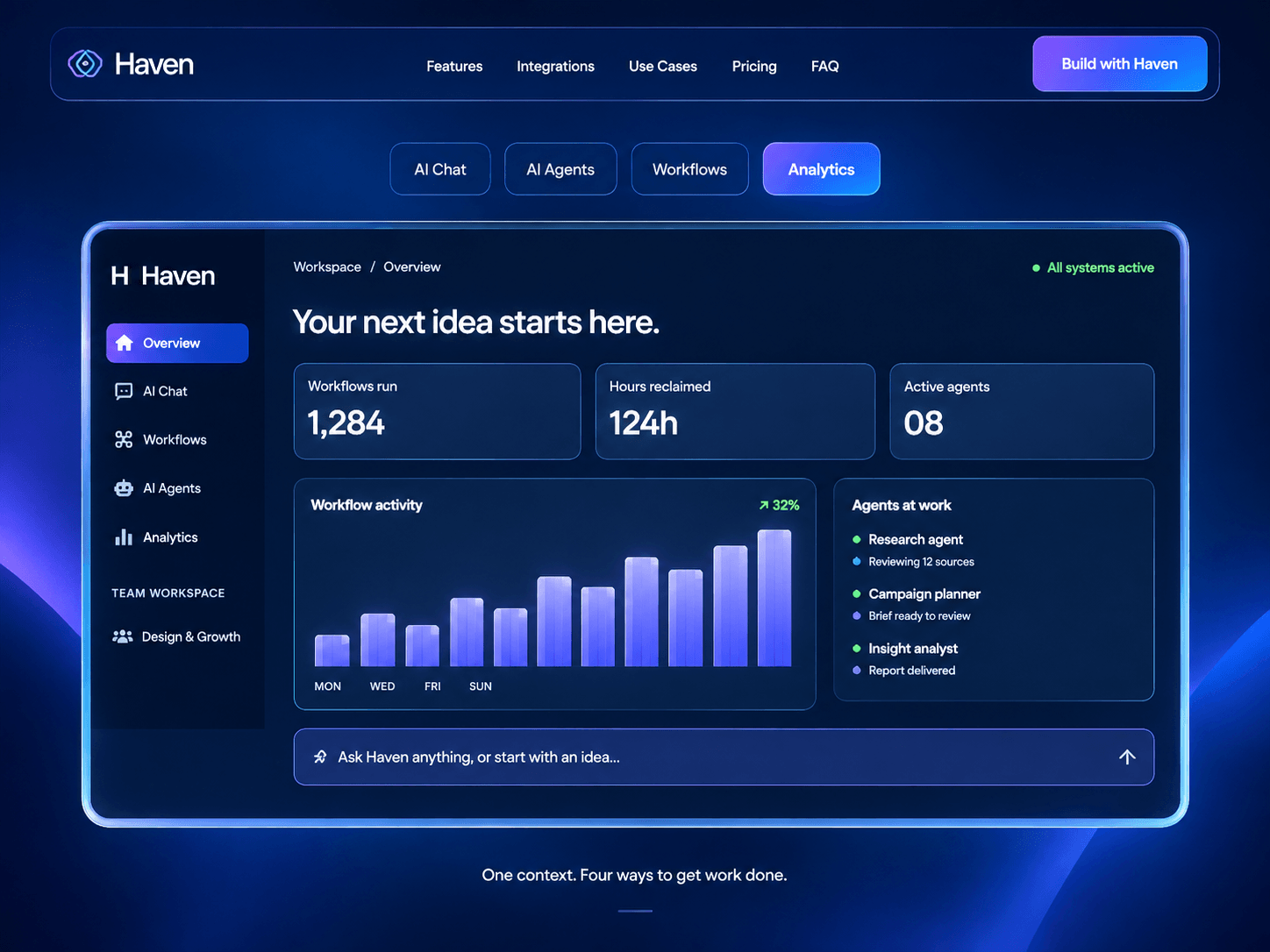Click the blue dot beside Reviewing 12 sources

coord(857,562)
